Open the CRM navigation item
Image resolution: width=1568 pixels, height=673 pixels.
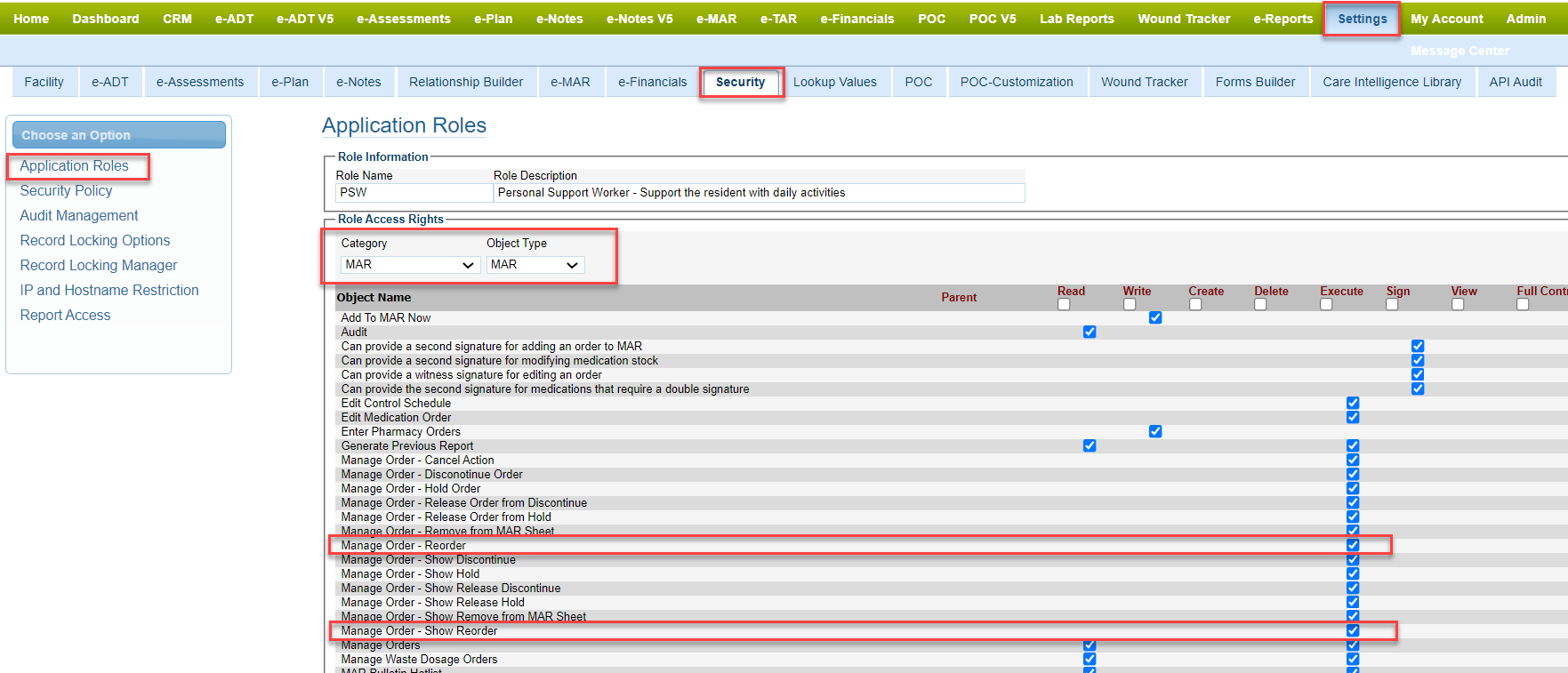point(177,19)
